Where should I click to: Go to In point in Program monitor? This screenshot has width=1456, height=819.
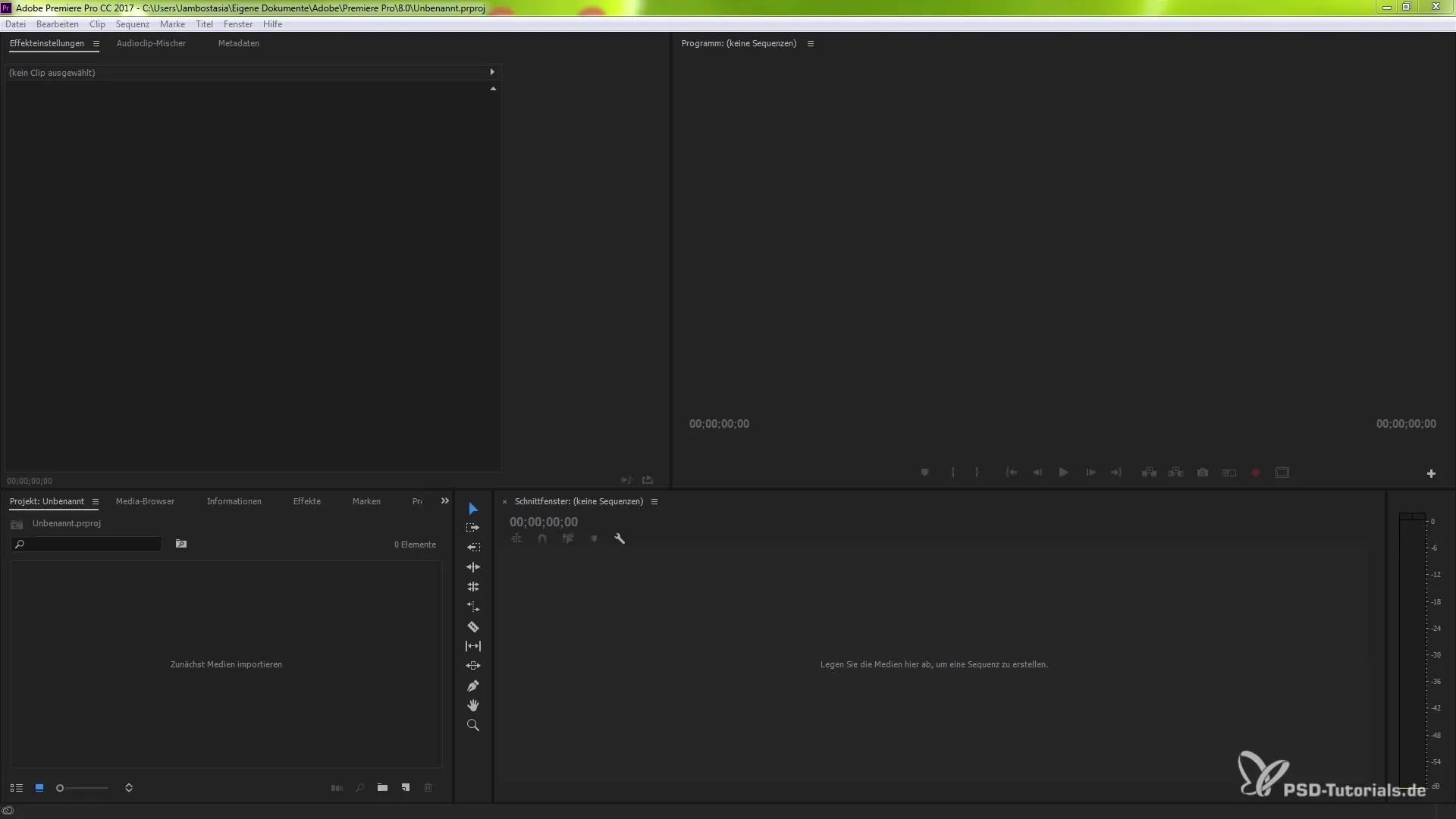[x=1011, y=472]
